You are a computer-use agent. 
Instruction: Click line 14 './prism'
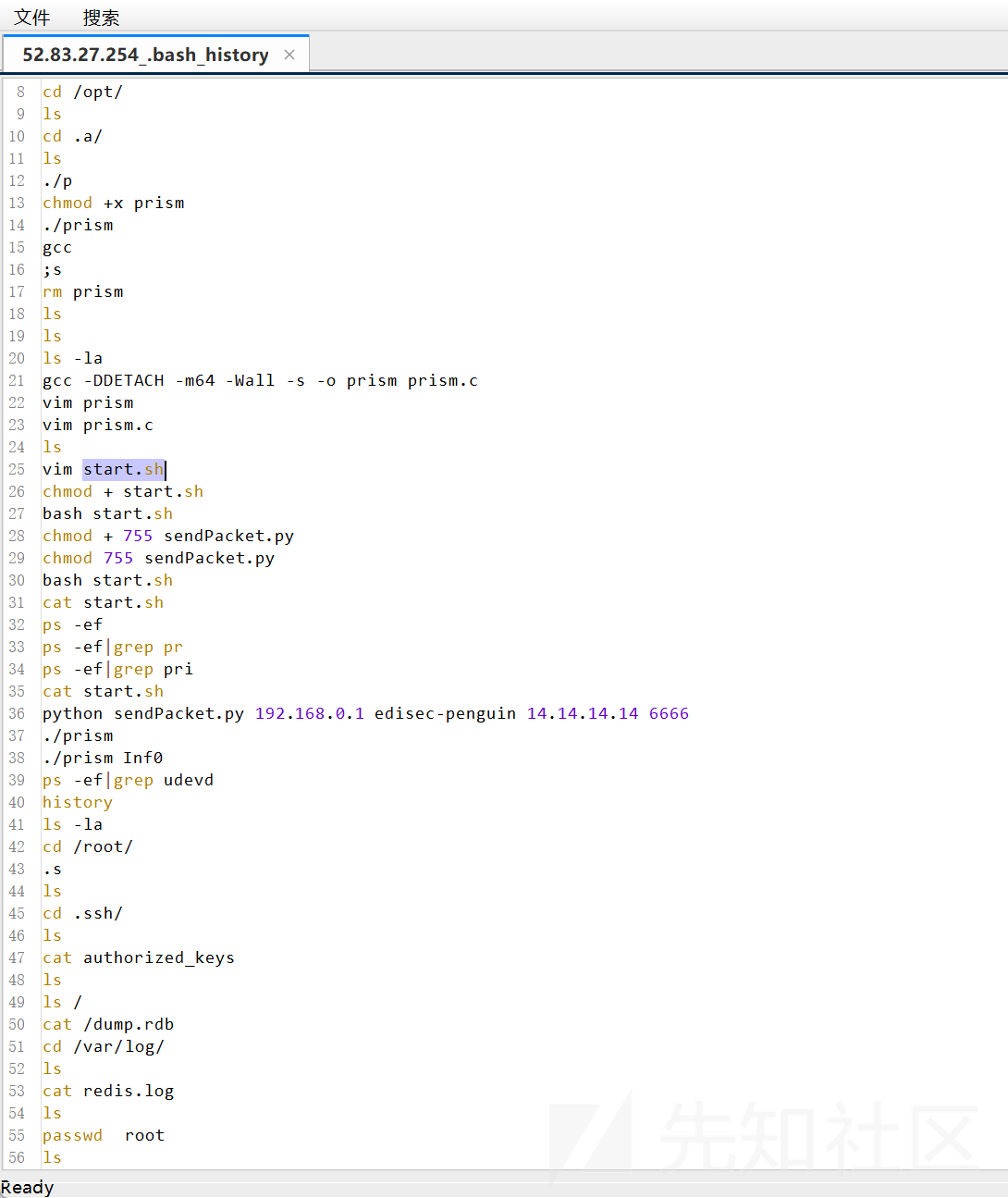(x=78, y=225)
